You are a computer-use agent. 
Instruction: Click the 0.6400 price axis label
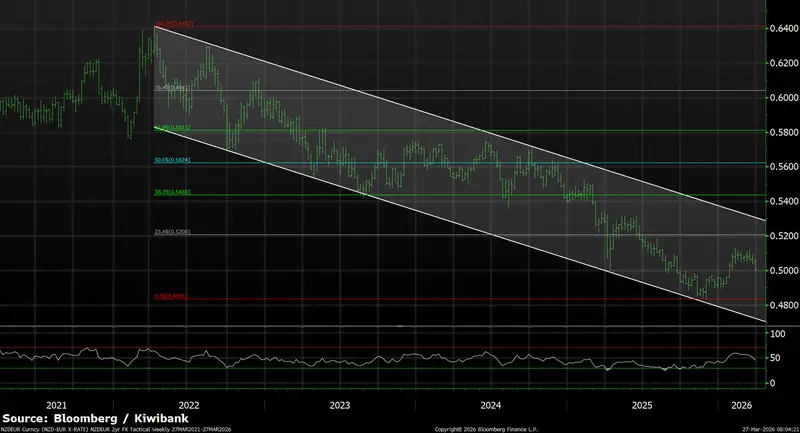click(781, 30)
